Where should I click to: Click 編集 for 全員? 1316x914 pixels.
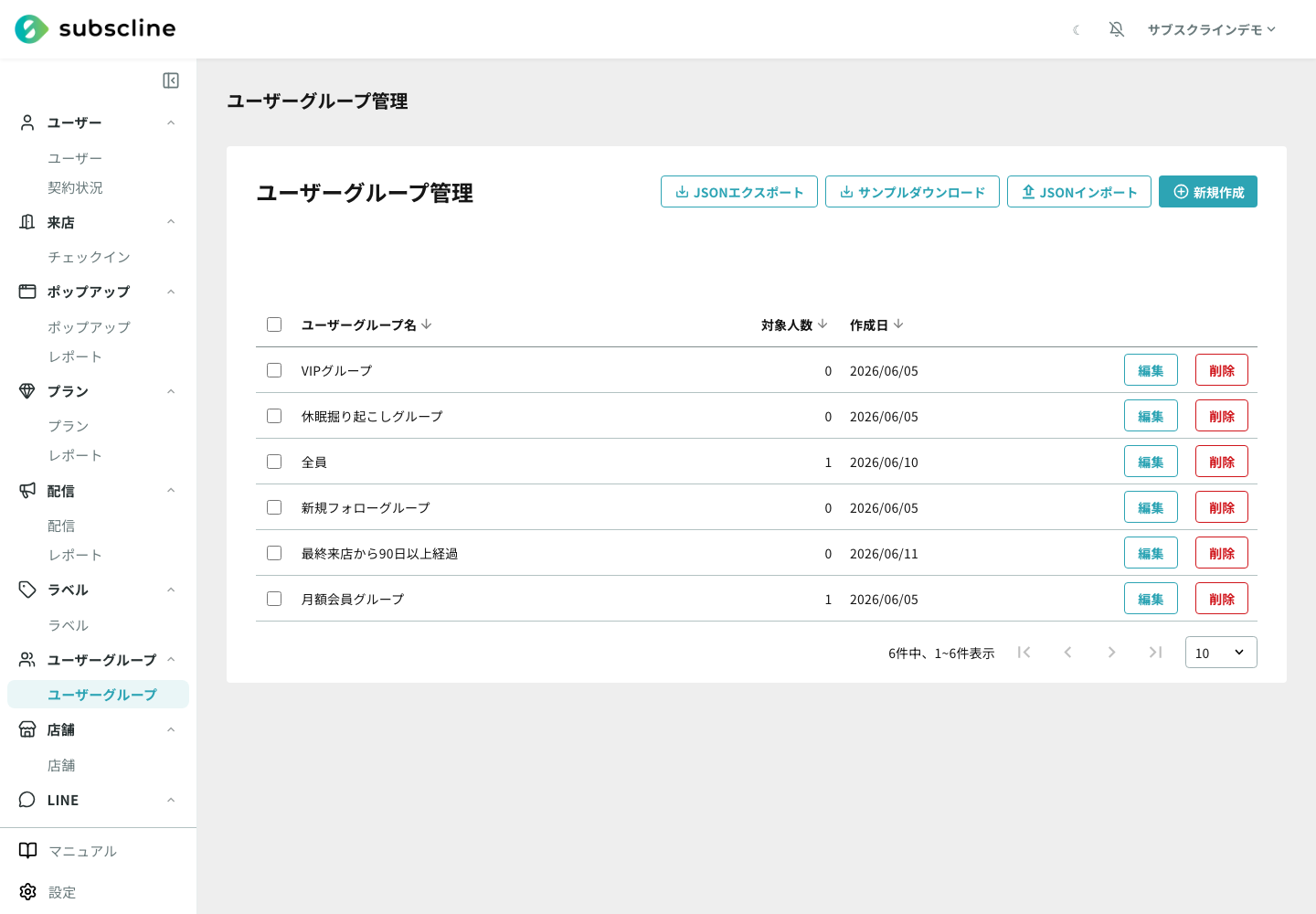tap(1151, 462)
